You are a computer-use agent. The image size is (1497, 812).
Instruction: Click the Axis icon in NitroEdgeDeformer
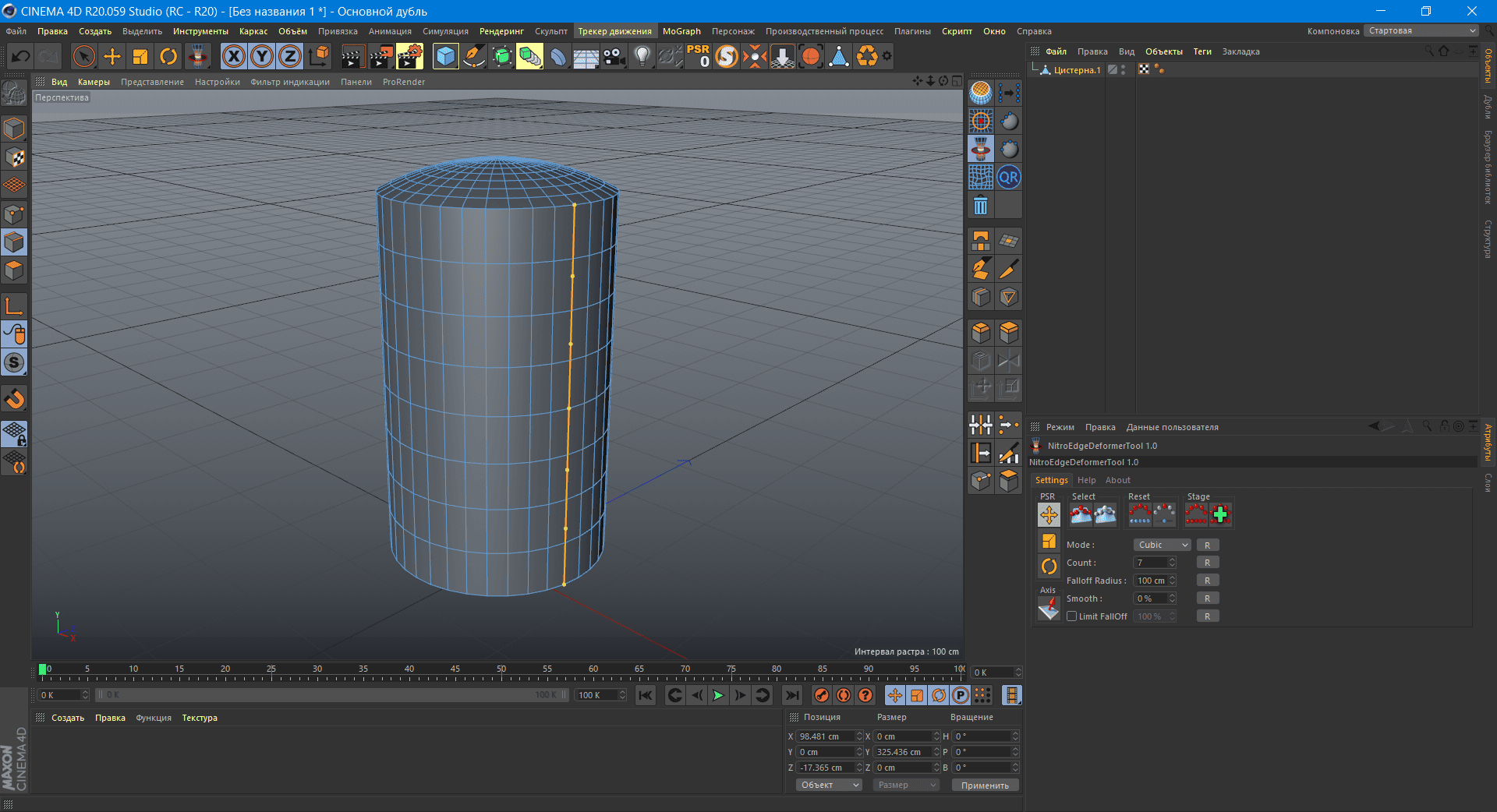(x=1049, y=609)
